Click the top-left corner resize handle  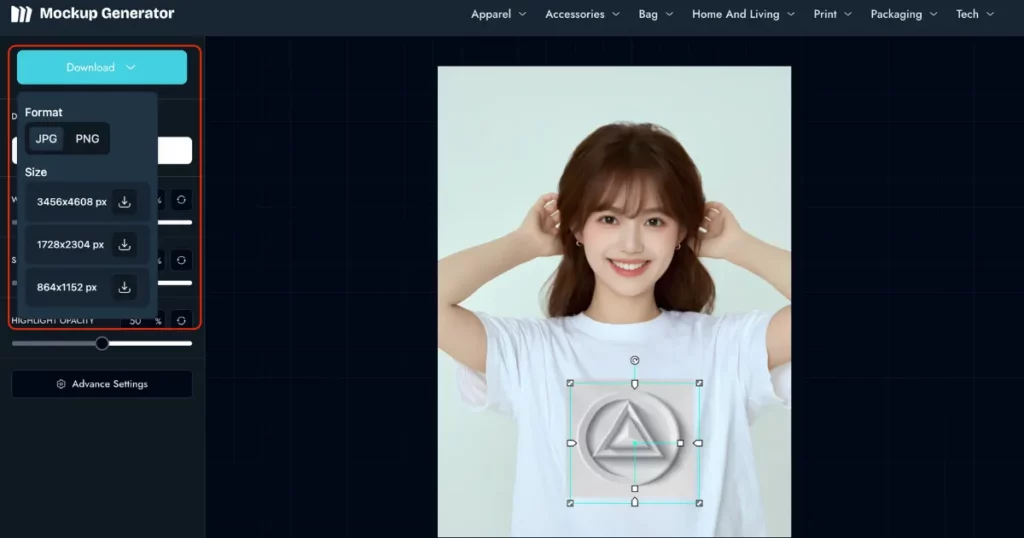coord(570,383)
